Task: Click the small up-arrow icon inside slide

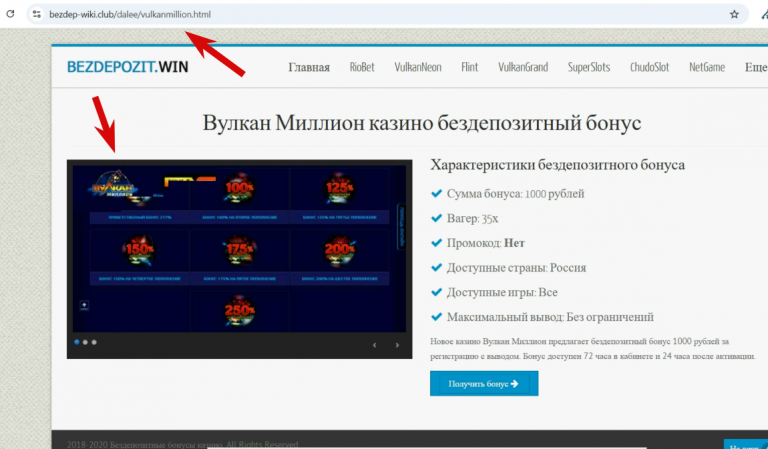Action: tap(84, 306)
